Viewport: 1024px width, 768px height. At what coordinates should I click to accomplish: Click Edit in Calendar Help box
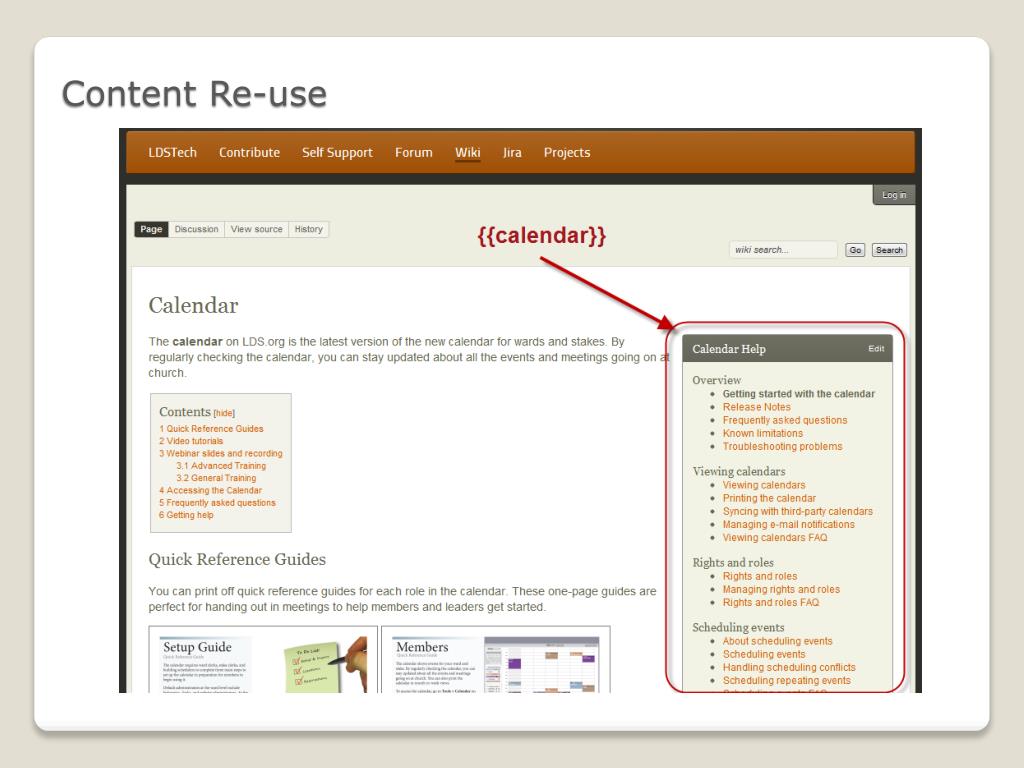tap(876, 349)
